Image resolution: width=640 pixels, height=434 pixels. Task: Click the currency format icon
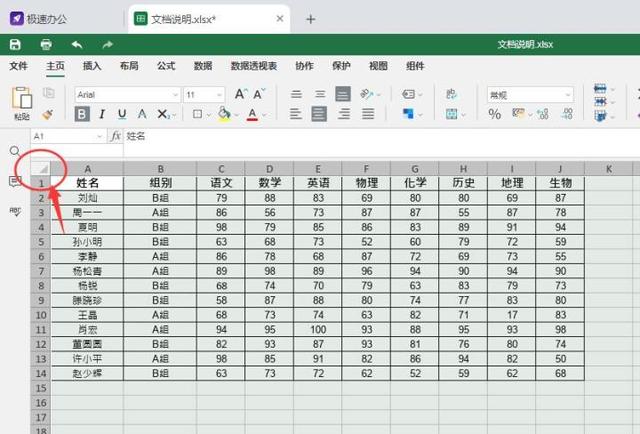[x=518, y=114]
